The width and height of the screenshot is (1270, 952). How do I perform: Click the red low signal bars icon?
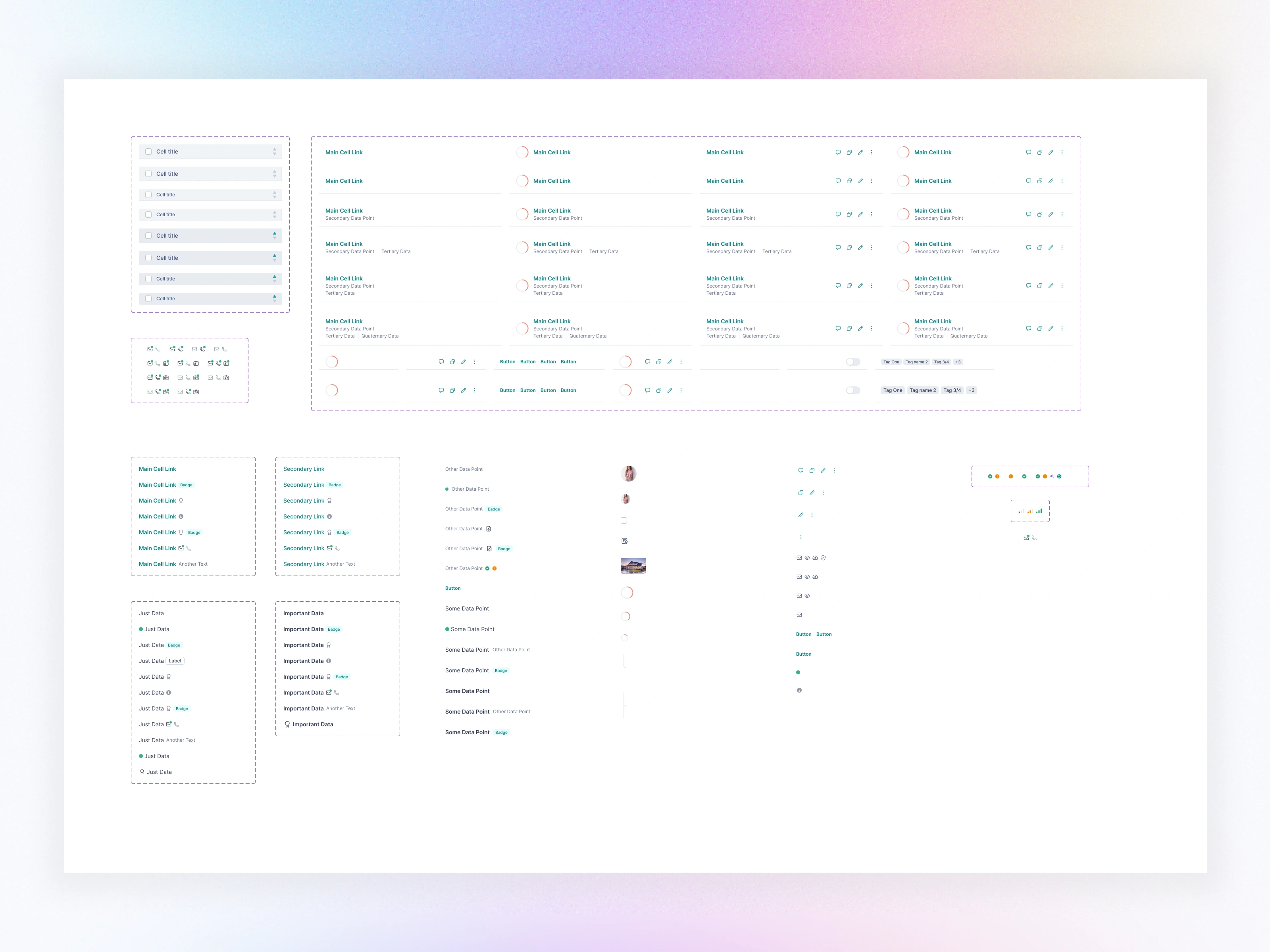pos(1021,511)
